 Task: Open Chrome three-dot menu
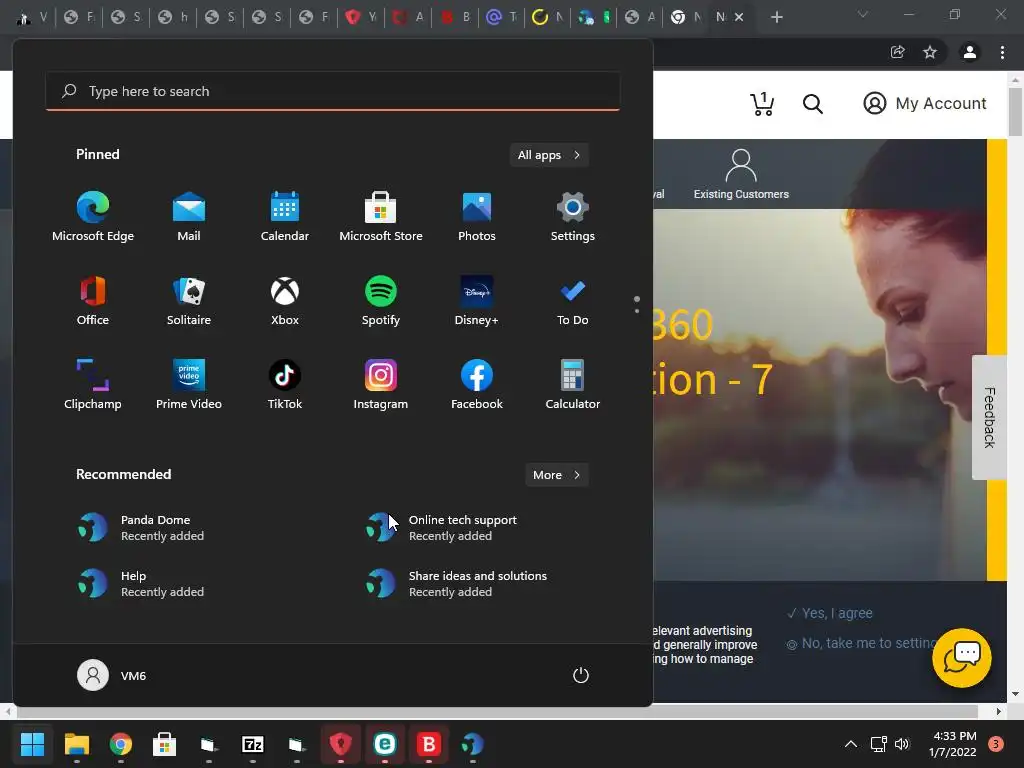[x=1002, y=52]
